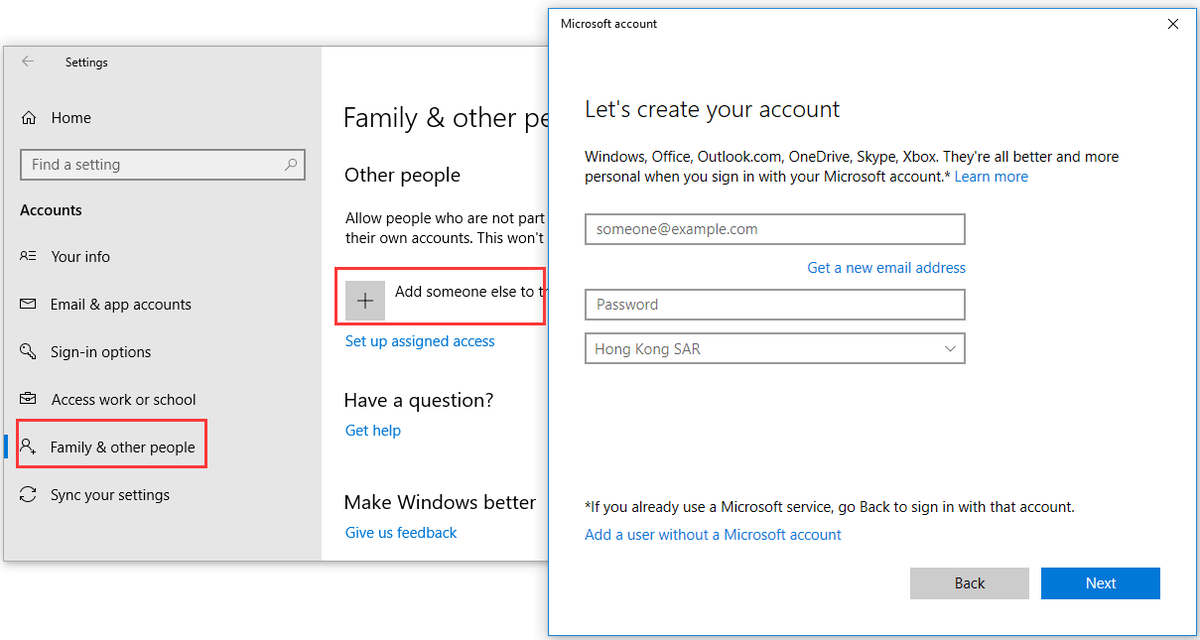Open Family & other people section
1200x640 pixels.
[122, 447]
